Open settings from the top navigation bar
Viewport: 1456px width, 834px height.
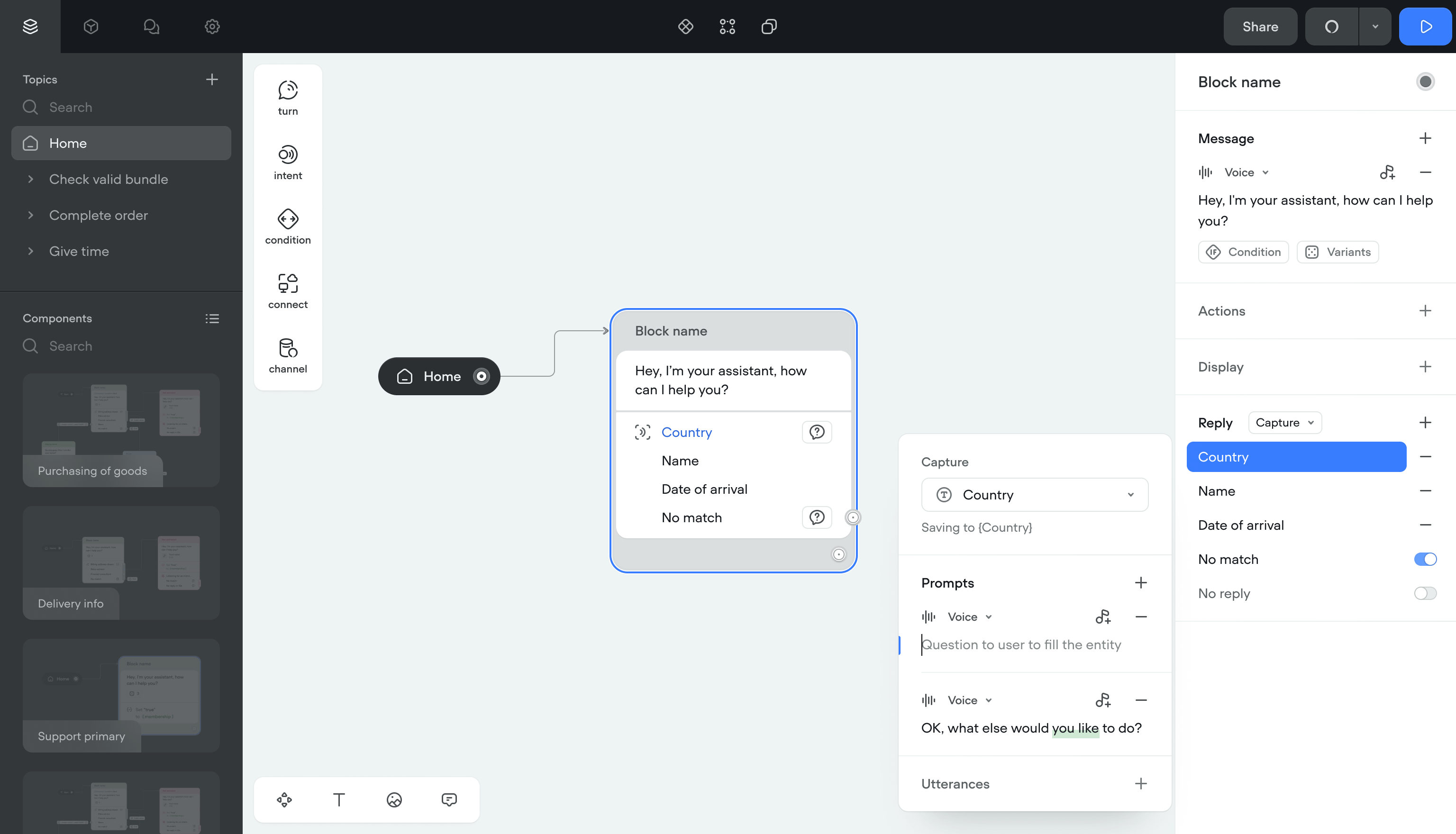pos(211,27)
